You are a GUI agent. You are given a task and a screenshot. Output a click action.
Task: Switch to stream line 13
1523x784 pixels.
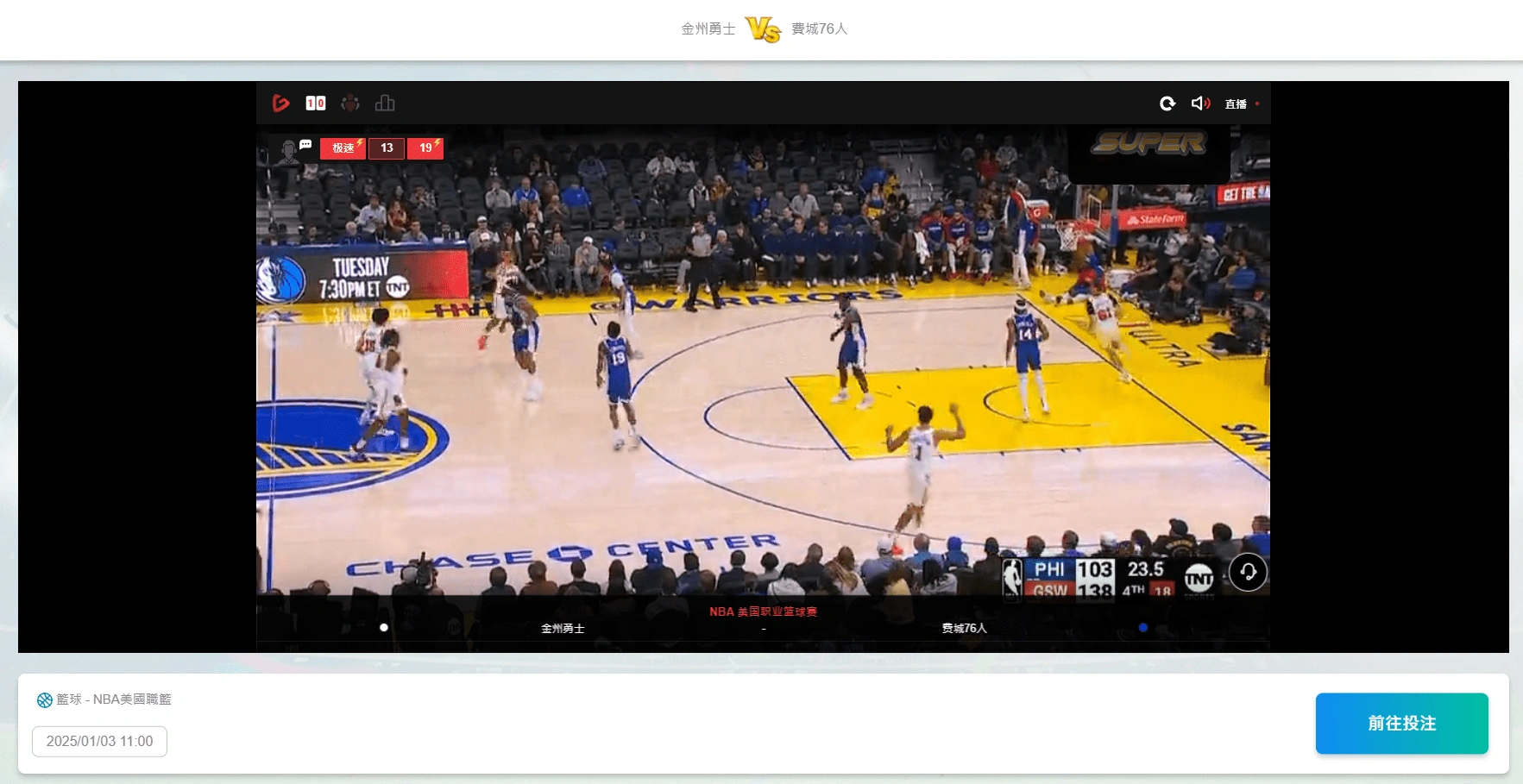[387, 148]
